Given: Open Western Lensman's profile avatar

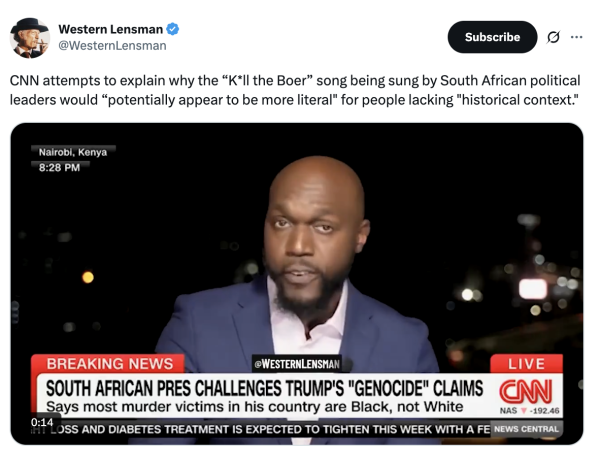Looking at the screenshot, I should [x=30, y=38].
